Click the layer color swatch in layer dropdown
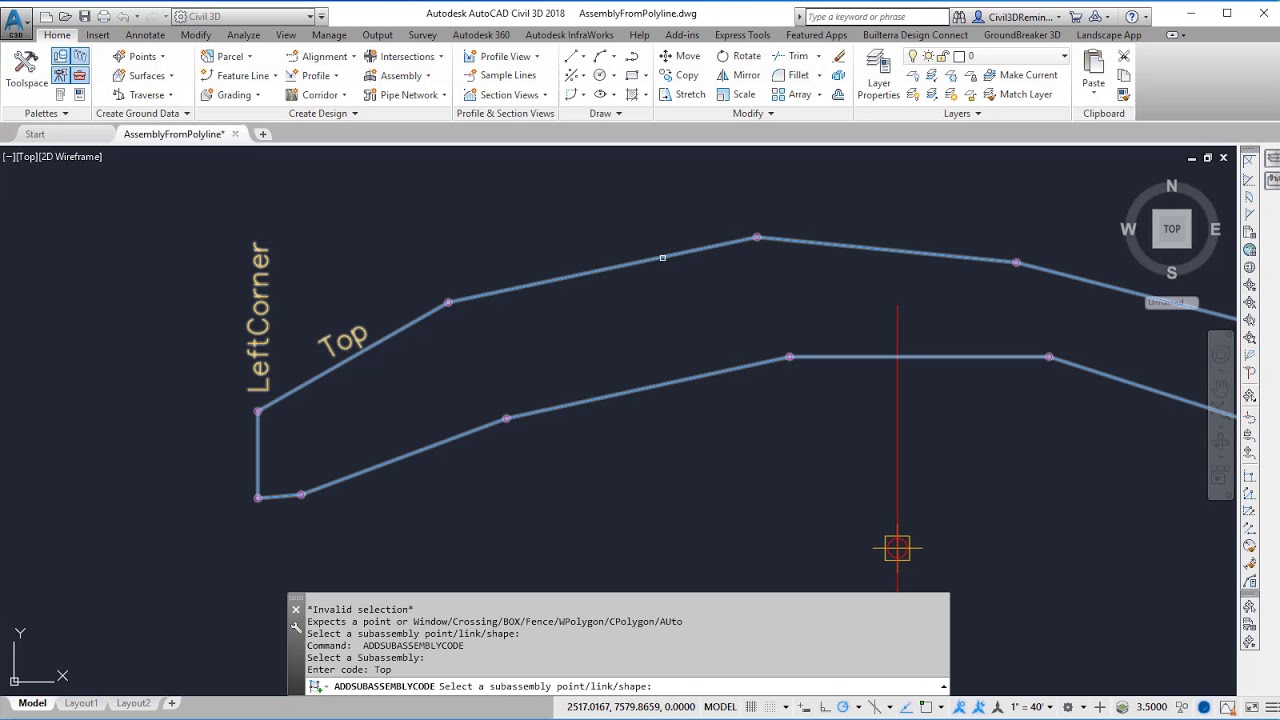Screen dimensions: 1280x720 [x=959, y=56]
